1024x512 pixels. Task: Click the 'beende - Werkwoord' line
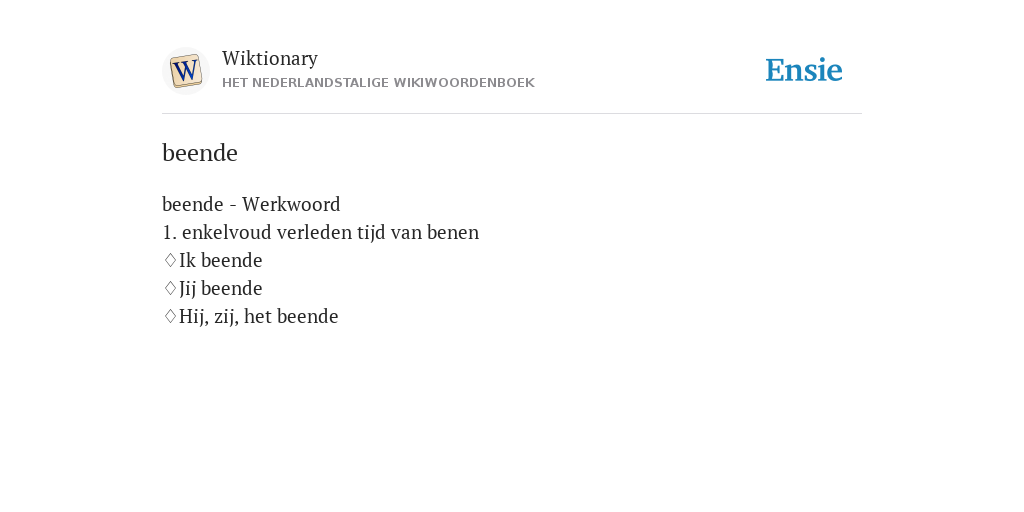tap(251, 204)
